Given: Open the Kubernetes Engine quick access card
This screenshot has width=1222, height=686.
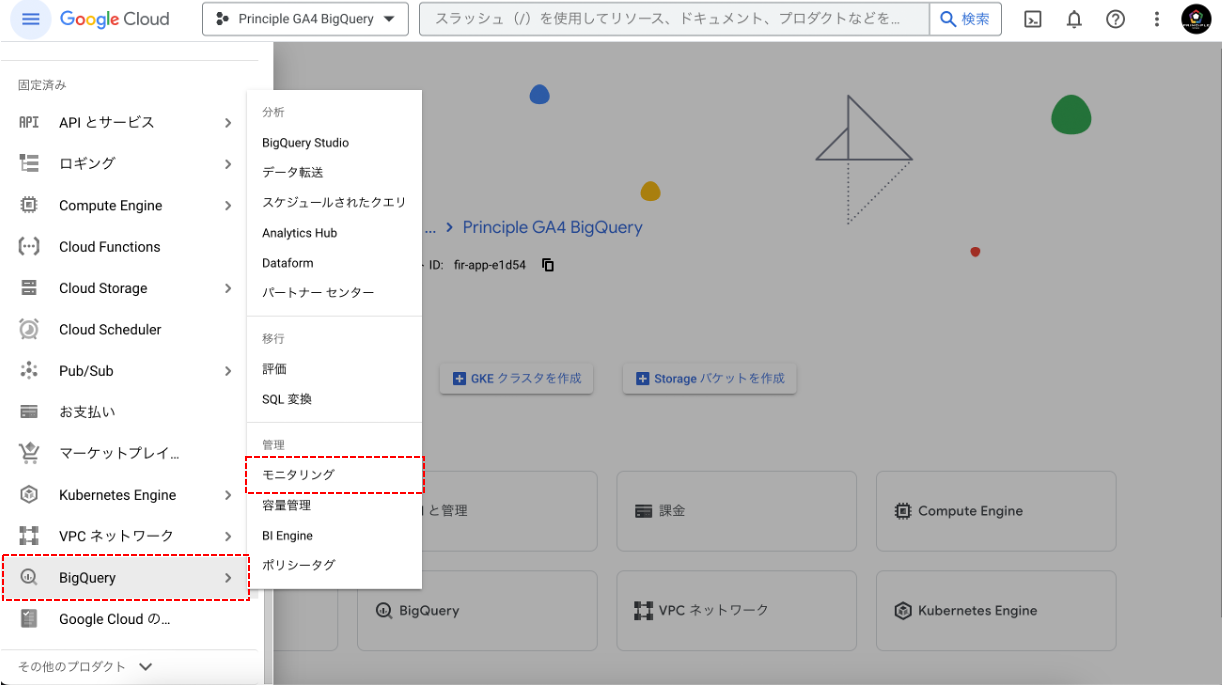Looking at the screenshot, I should point(995,610).
